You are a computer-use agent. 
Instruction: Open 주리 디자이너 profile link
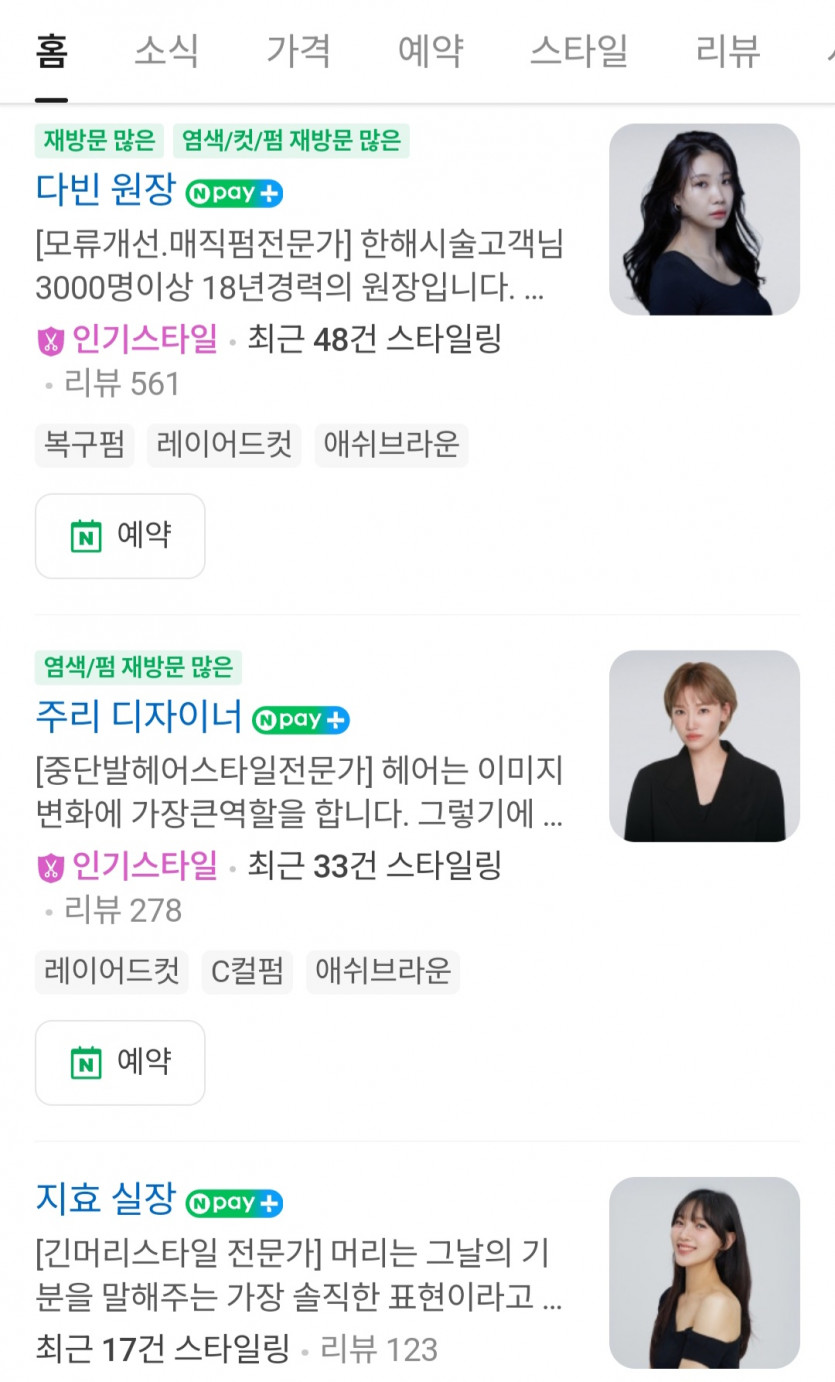pos(139,716)
